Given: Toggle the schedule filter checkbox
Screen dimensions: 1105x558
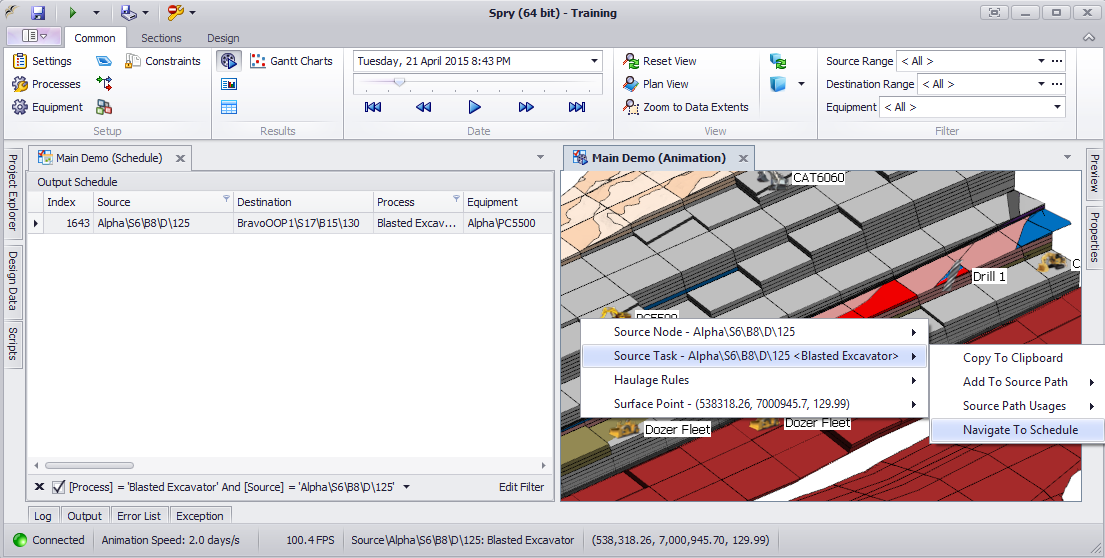Looking at the screenshot, I should click(x=59, y=487).
